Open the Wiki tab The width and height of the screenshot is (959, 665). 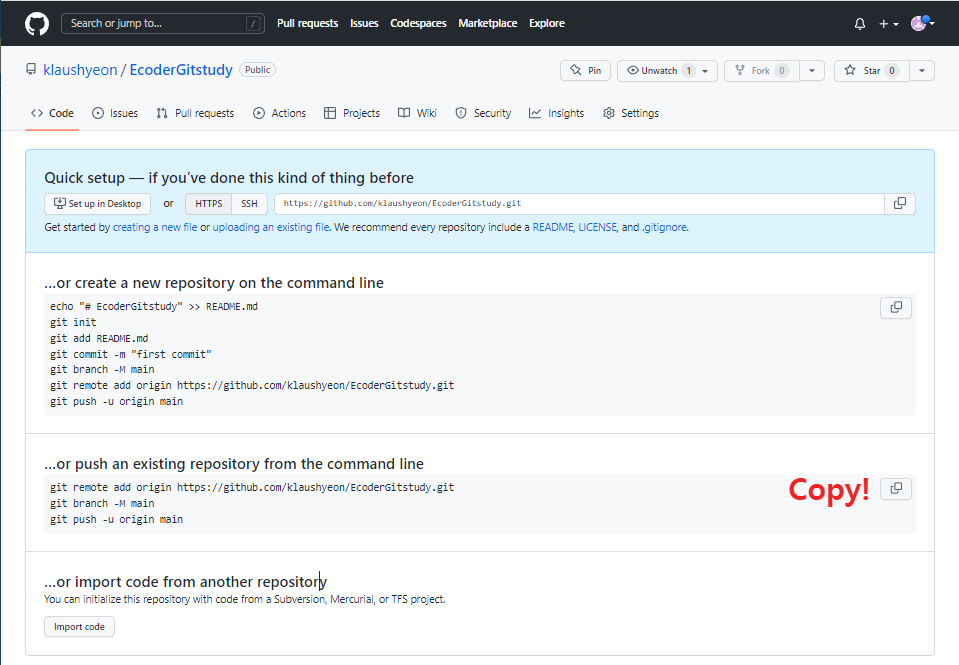417,113
